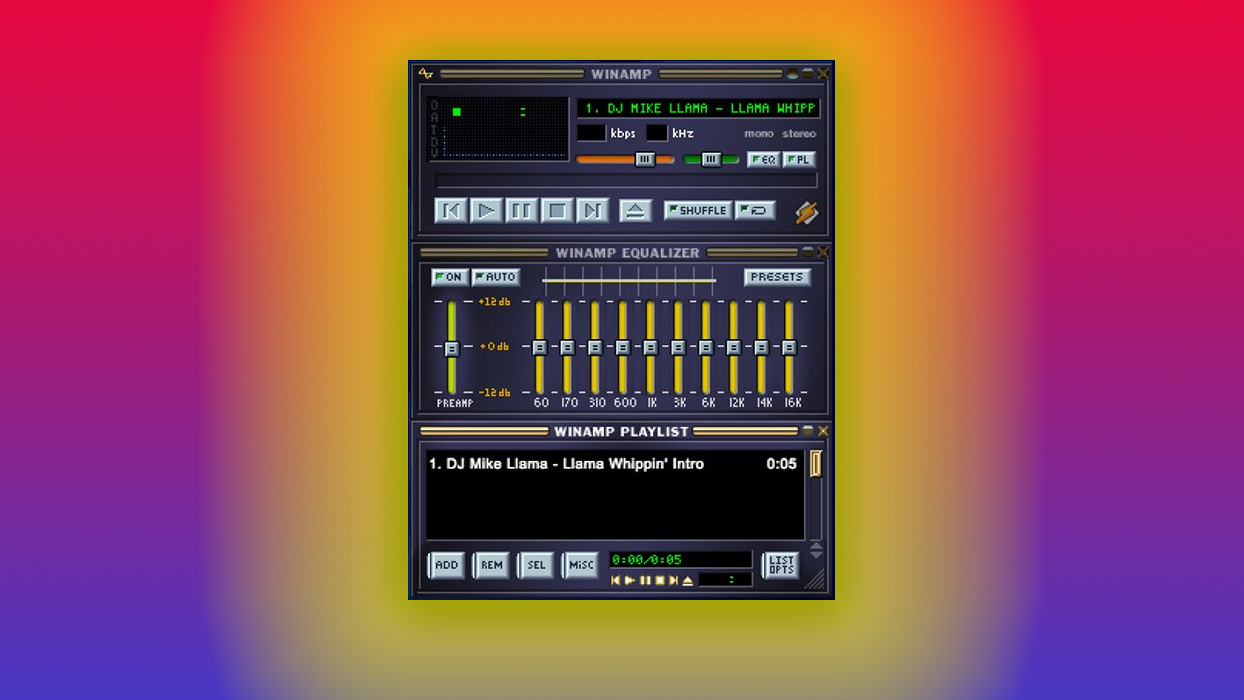This screenshot has height=700, width=1244.
Task: Close the Winamp Playlist window
Action: pyautogui.click(x=823, y=431)
